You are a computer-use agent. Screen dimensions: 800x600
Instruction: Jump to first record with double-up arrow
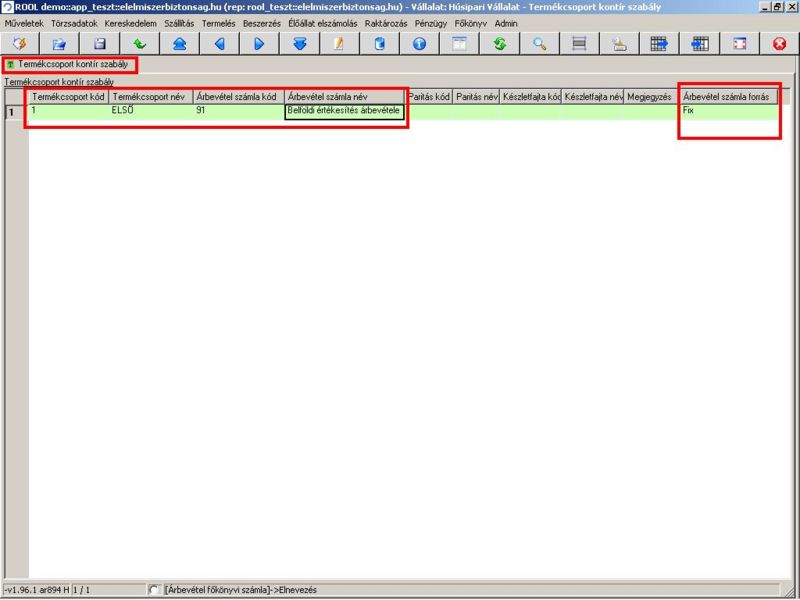[x=179, y=44]
